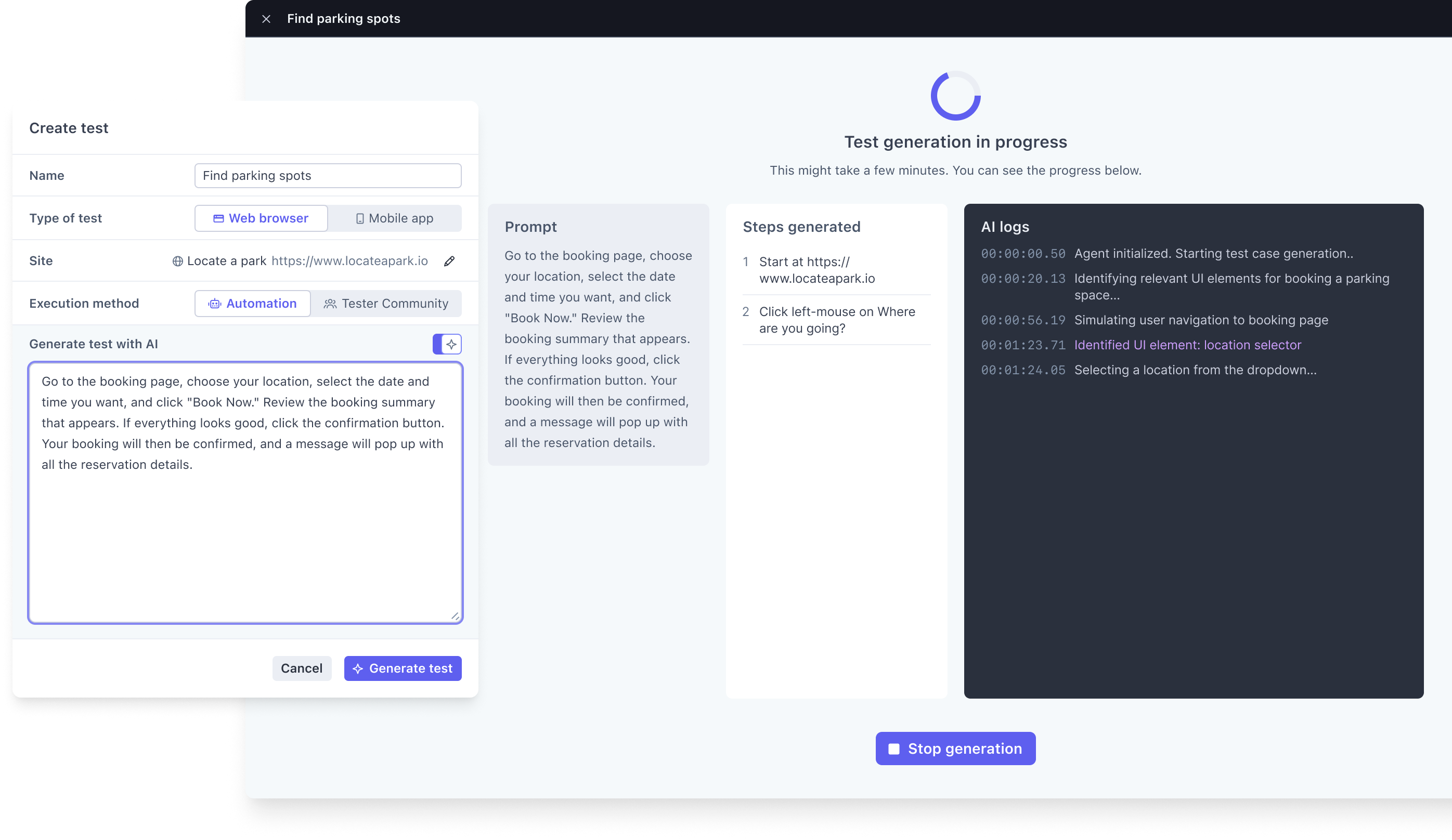Screen dimensions: 1452x840
Task: Click the Type of test label
Action: (66, 218)
